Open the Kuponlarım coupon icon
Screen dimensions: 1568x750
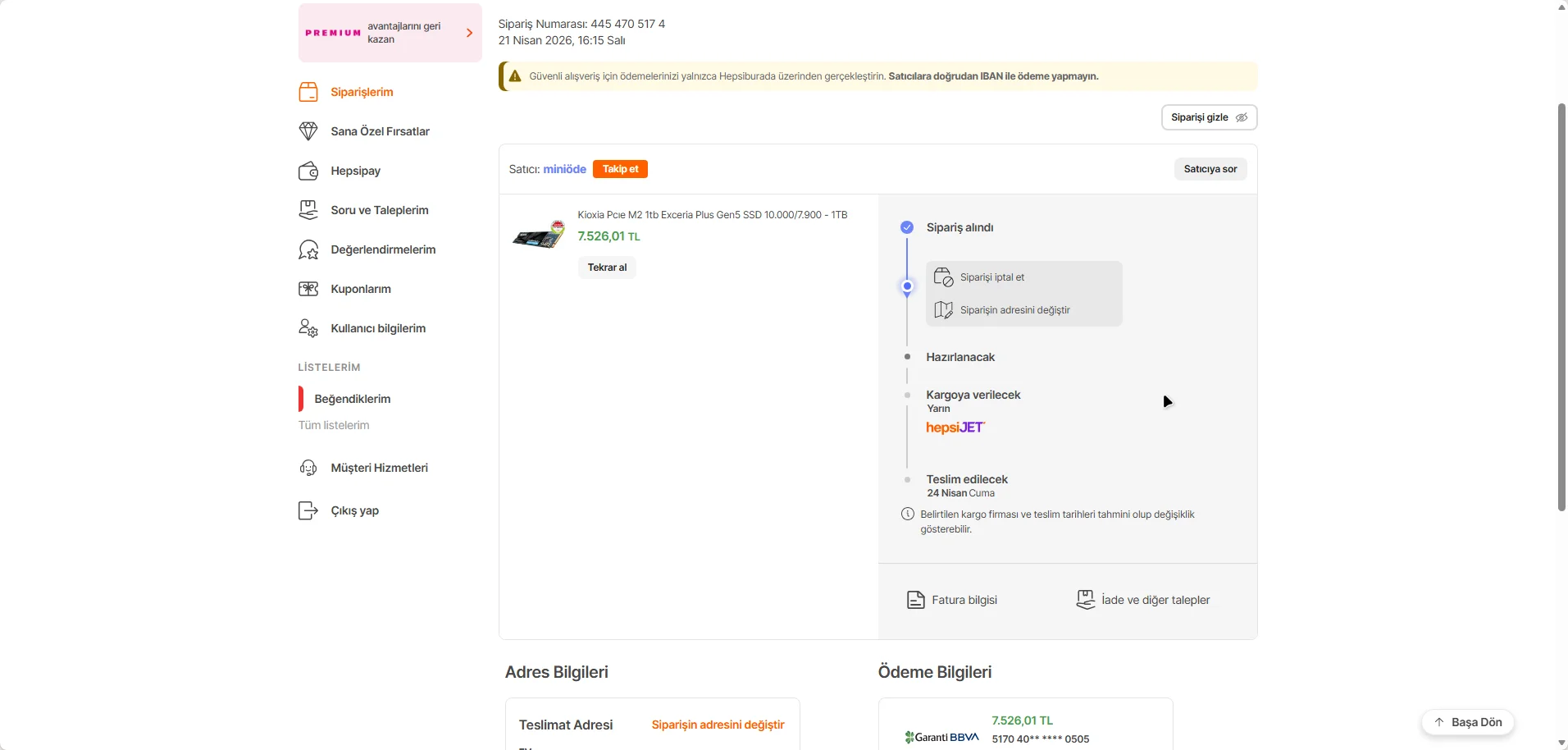point(308,289)
